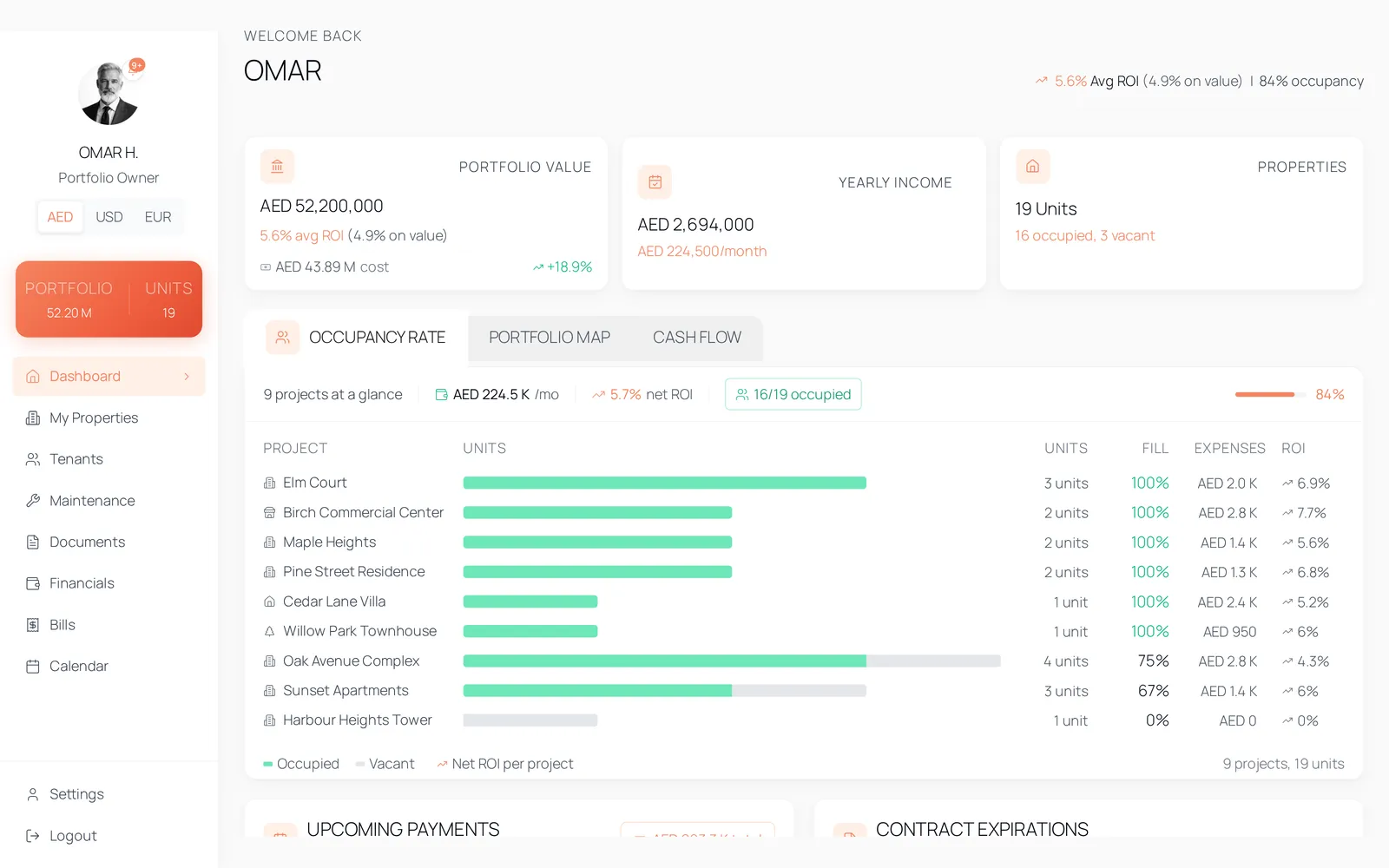Image resolution: width=1389 pixels, height=868 pixels.
Task: Click the Upcoming Payments card icon
Action: 280,832
